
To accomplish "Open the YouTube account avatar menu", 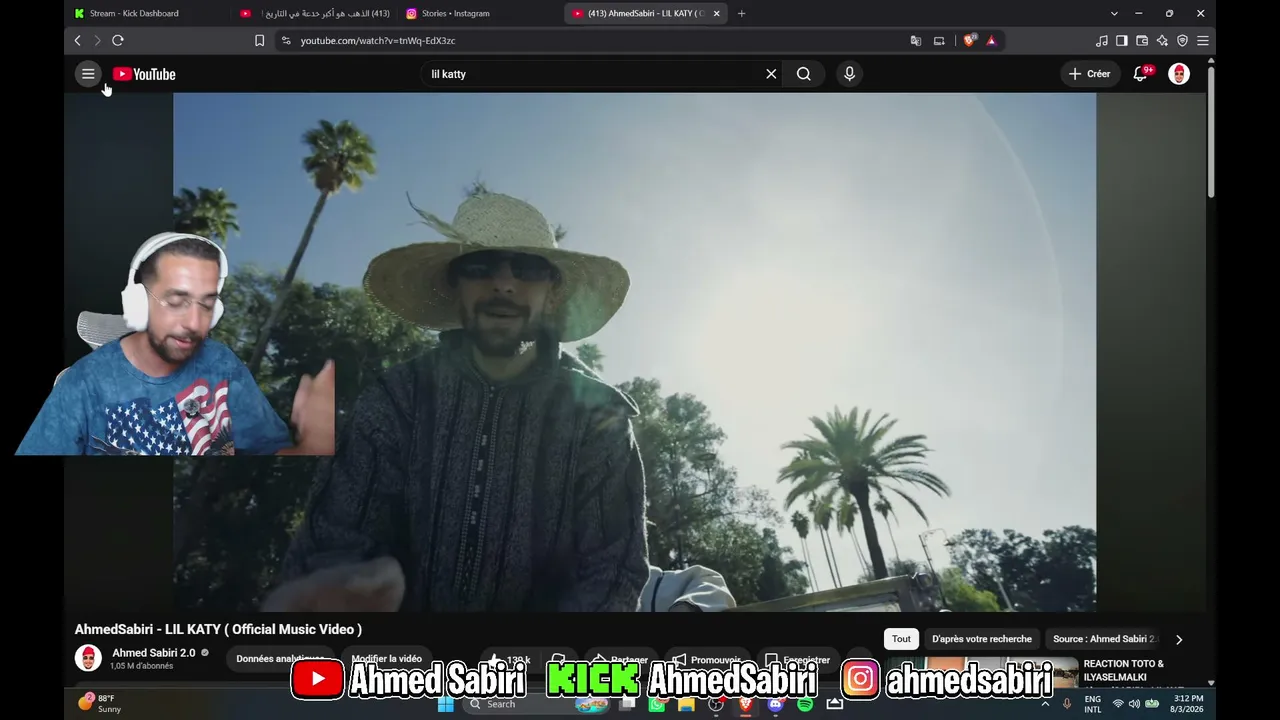I will point(1179,74).
